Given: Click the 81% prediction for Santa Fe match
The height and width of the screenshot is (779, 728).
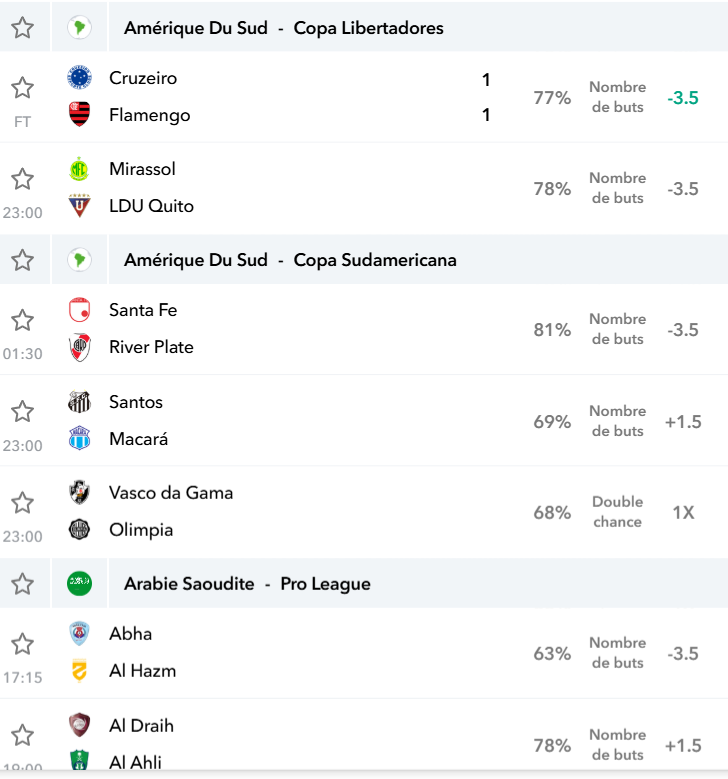Looking at the screenshot, I should pyautogui.click(x=552, y=329).
